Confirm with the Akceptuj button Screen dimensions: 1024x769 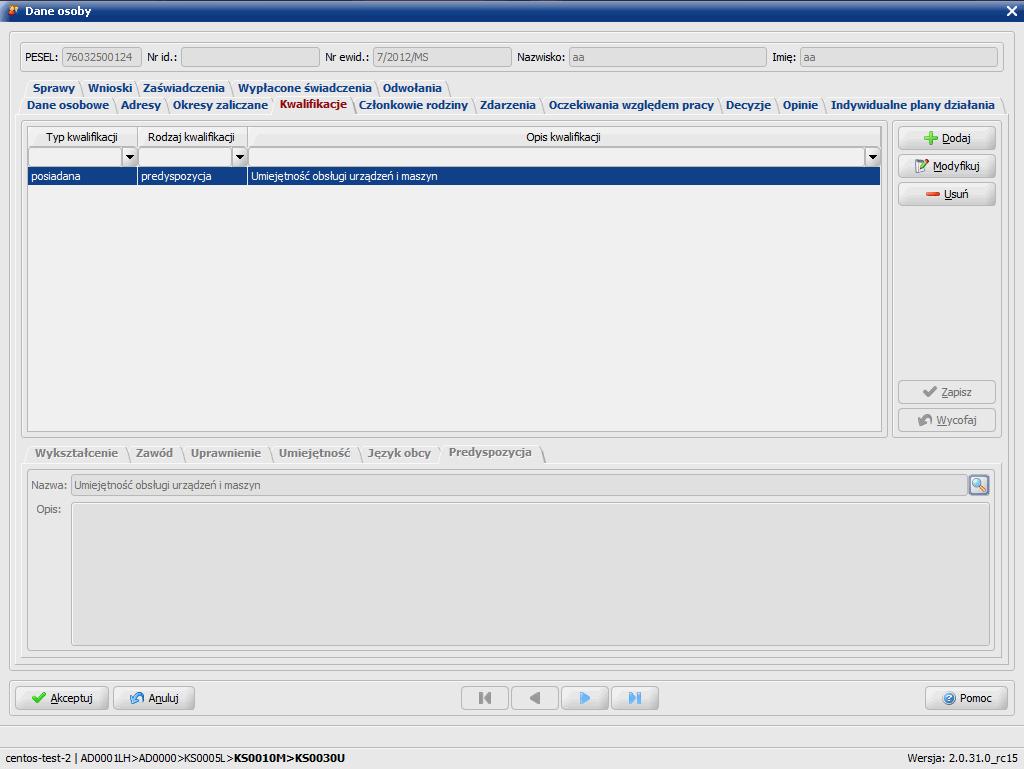pyautogui.click(x=62, y=698)
